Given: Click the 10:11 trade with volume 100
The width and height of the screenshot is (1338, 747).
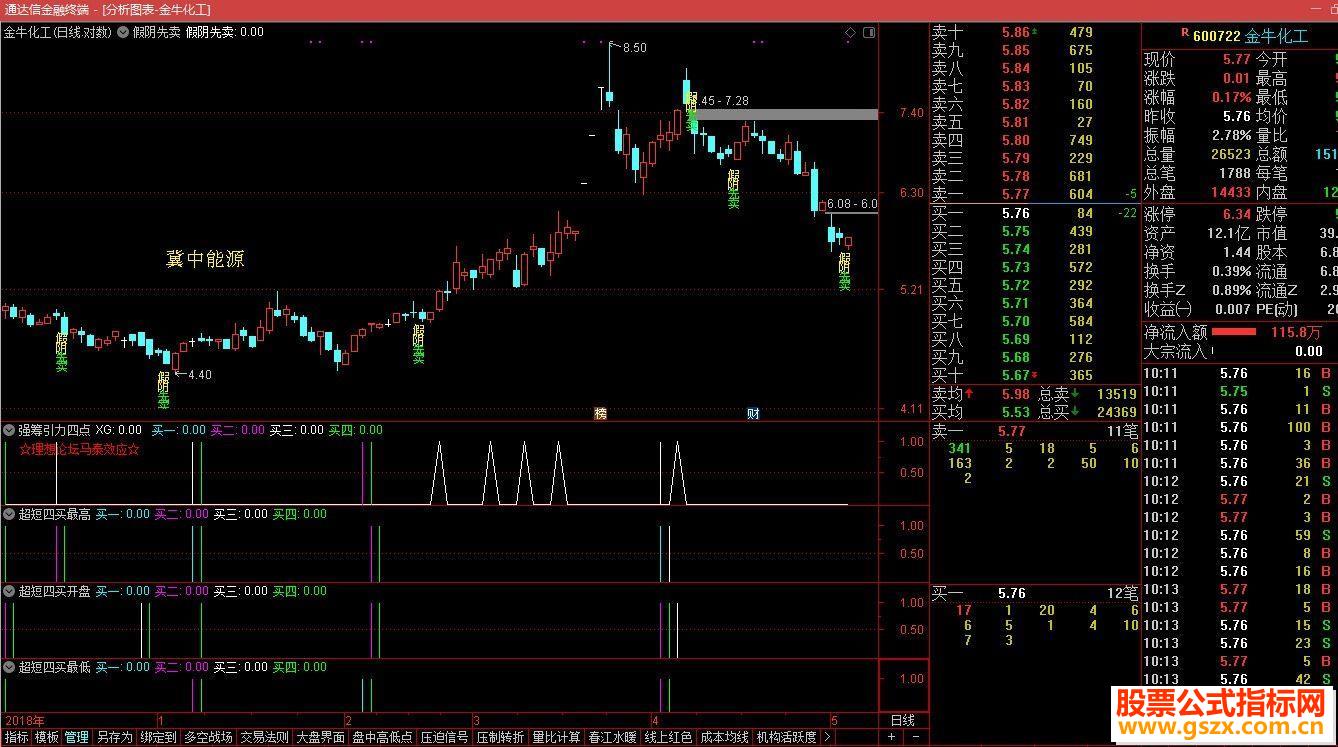Looking at the screenshot, I should tap(1239, 428).
